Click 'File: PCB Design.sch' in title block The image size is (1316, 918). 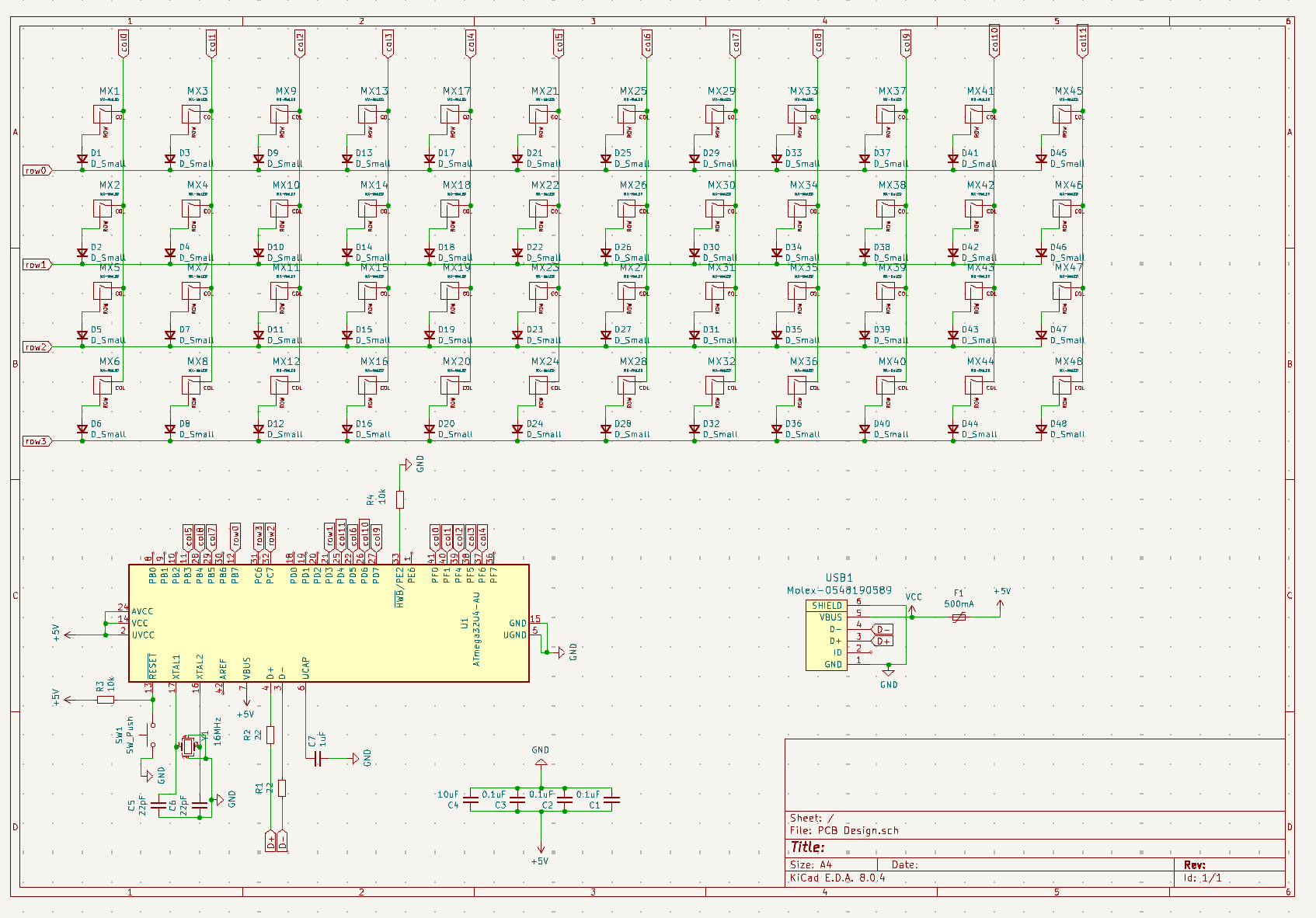pos(844,830)
